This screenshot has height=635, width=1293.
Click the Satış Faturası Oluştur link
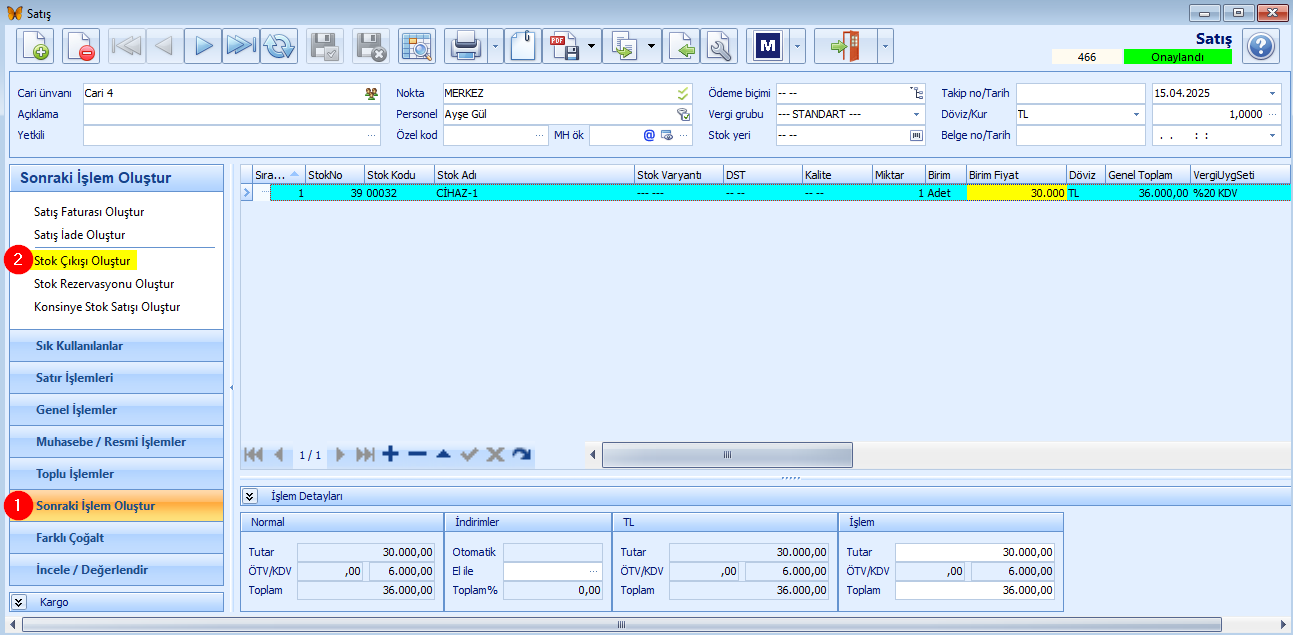click(89, 212)
